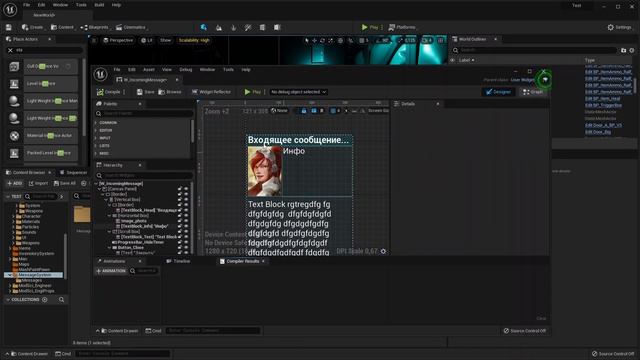Select the viewport scale gizmo tool

point(330,40)
